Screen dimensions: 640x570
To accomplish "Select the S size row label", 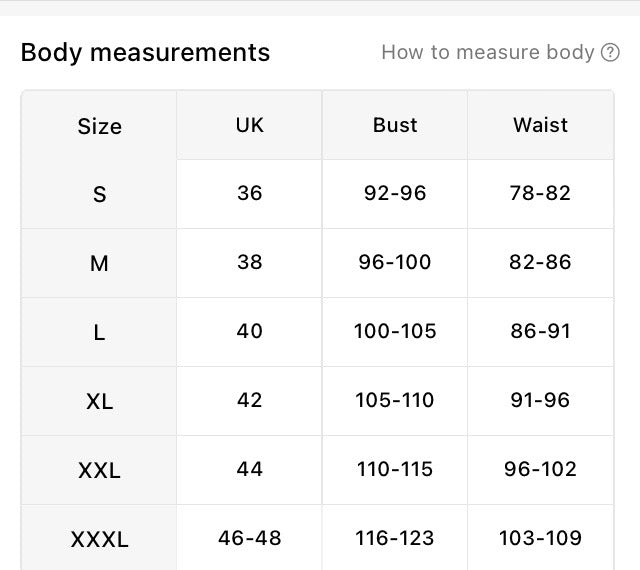I will coord(99,194).
